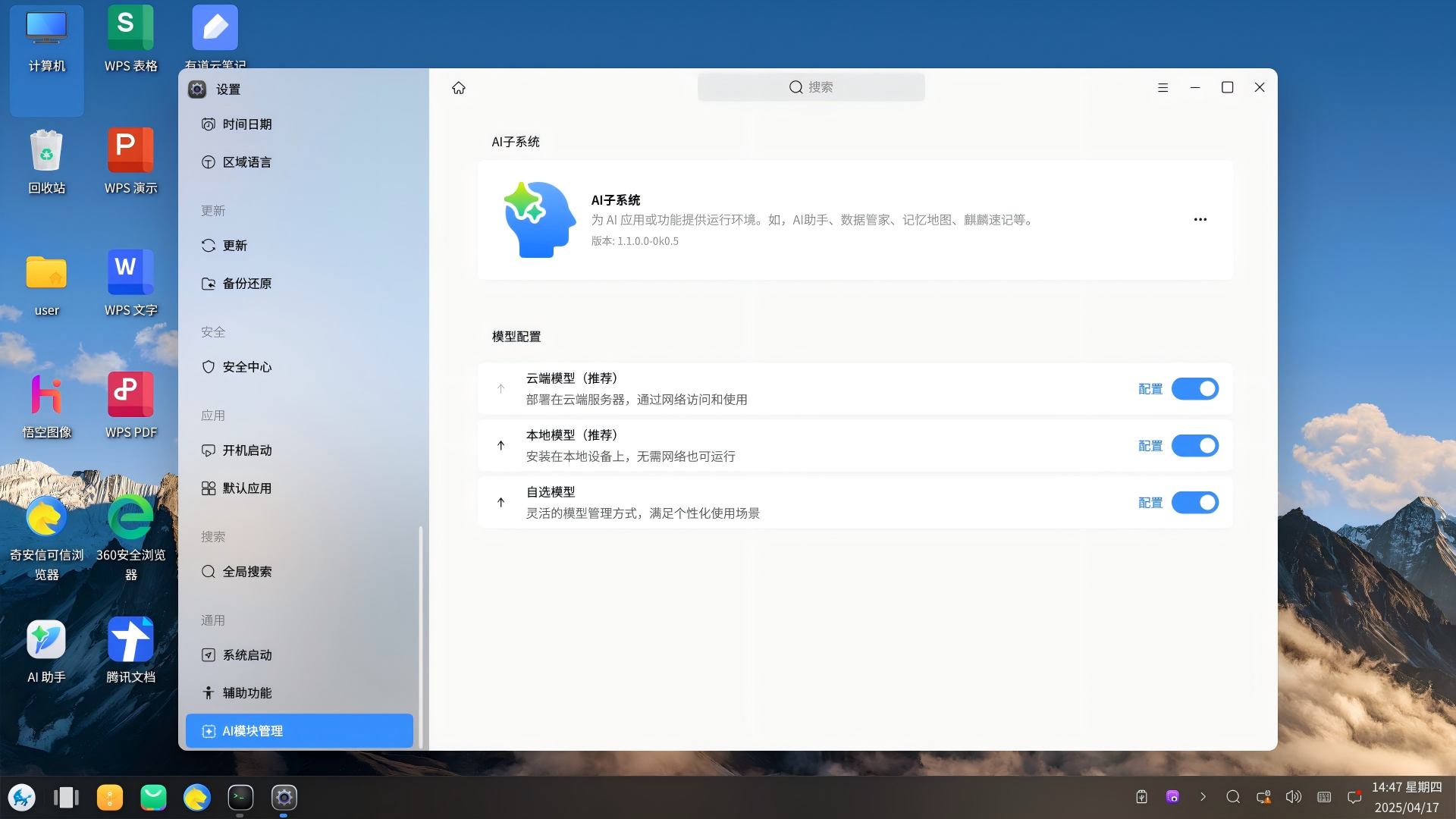Click the start menu in taskbar
The width and height of the screenshot is (1456, 819).
click(x=22, y=797)
